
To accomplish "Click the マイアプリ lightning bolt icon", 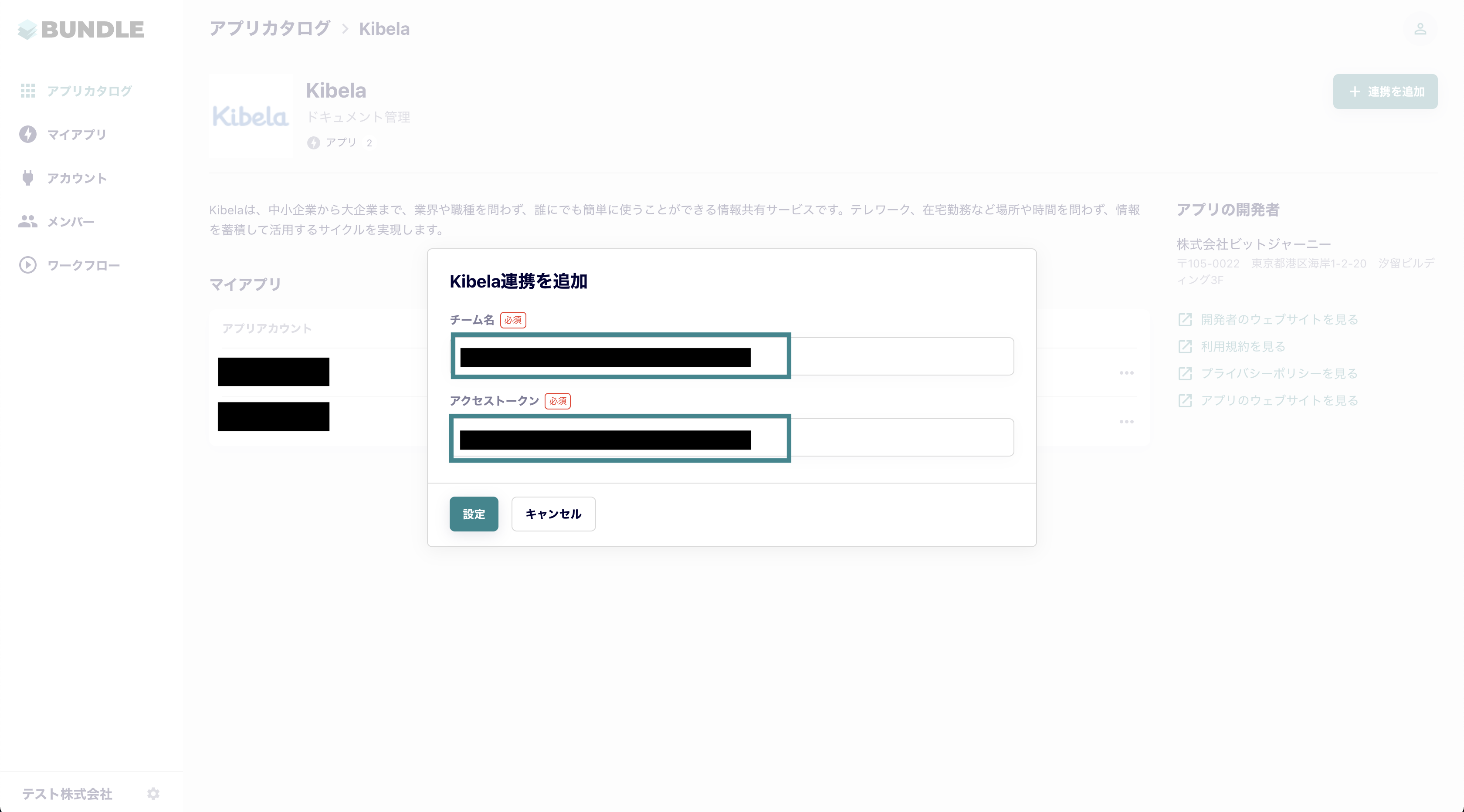I will pos(28,134).
